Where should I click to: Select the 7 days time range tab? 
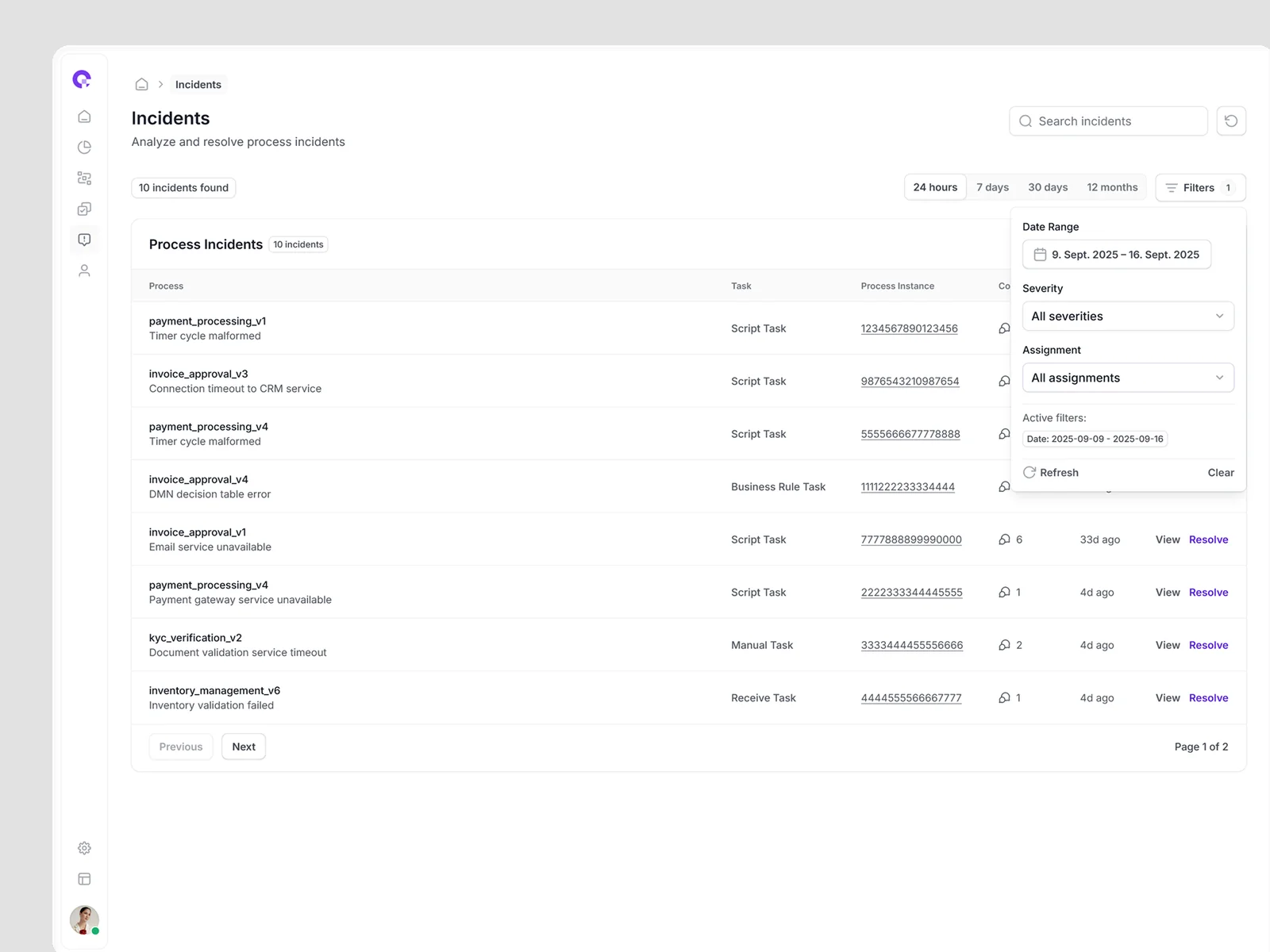point(992,188)
